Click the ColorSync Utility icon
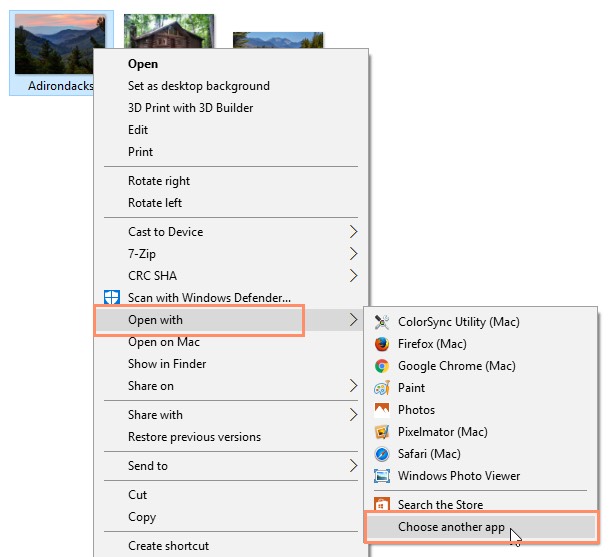The image size is (613, 557). tap(381, 322)
